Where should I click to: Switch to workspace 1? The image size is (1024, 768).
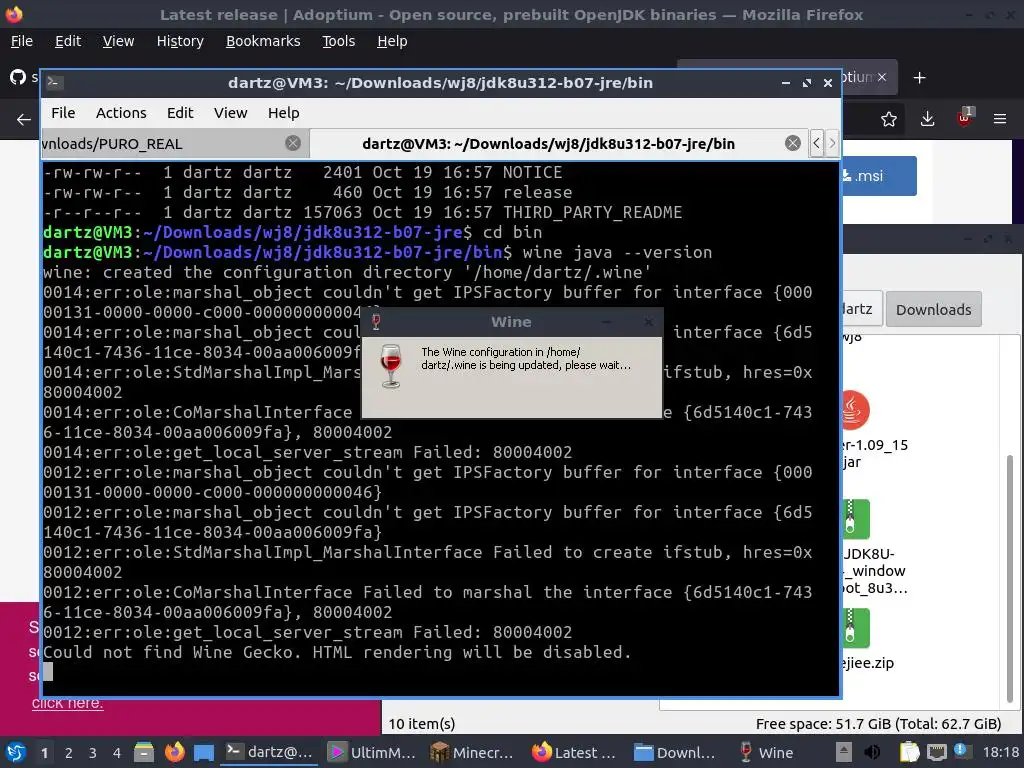click(x=44, y=753)
